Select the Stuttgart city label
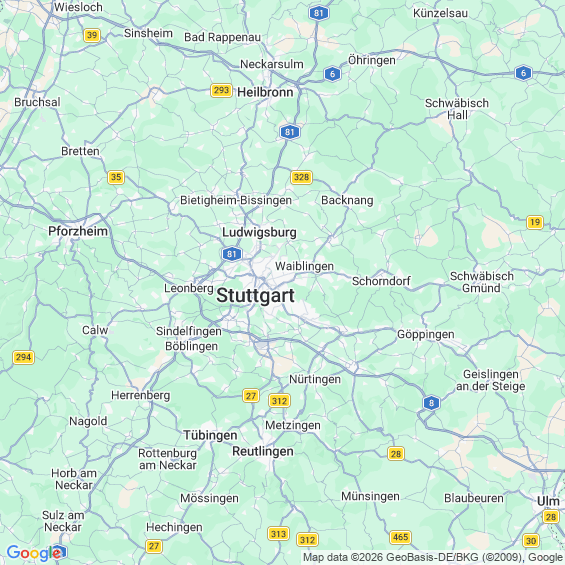The height and width of the screenshot is (565, 565). 255,296
